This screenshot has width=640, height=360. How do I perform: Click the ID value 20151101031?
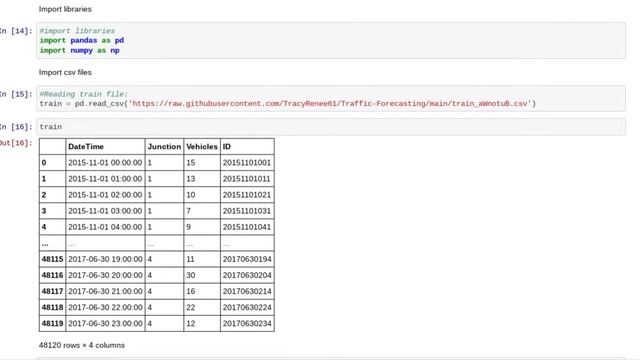pos(247,211)
